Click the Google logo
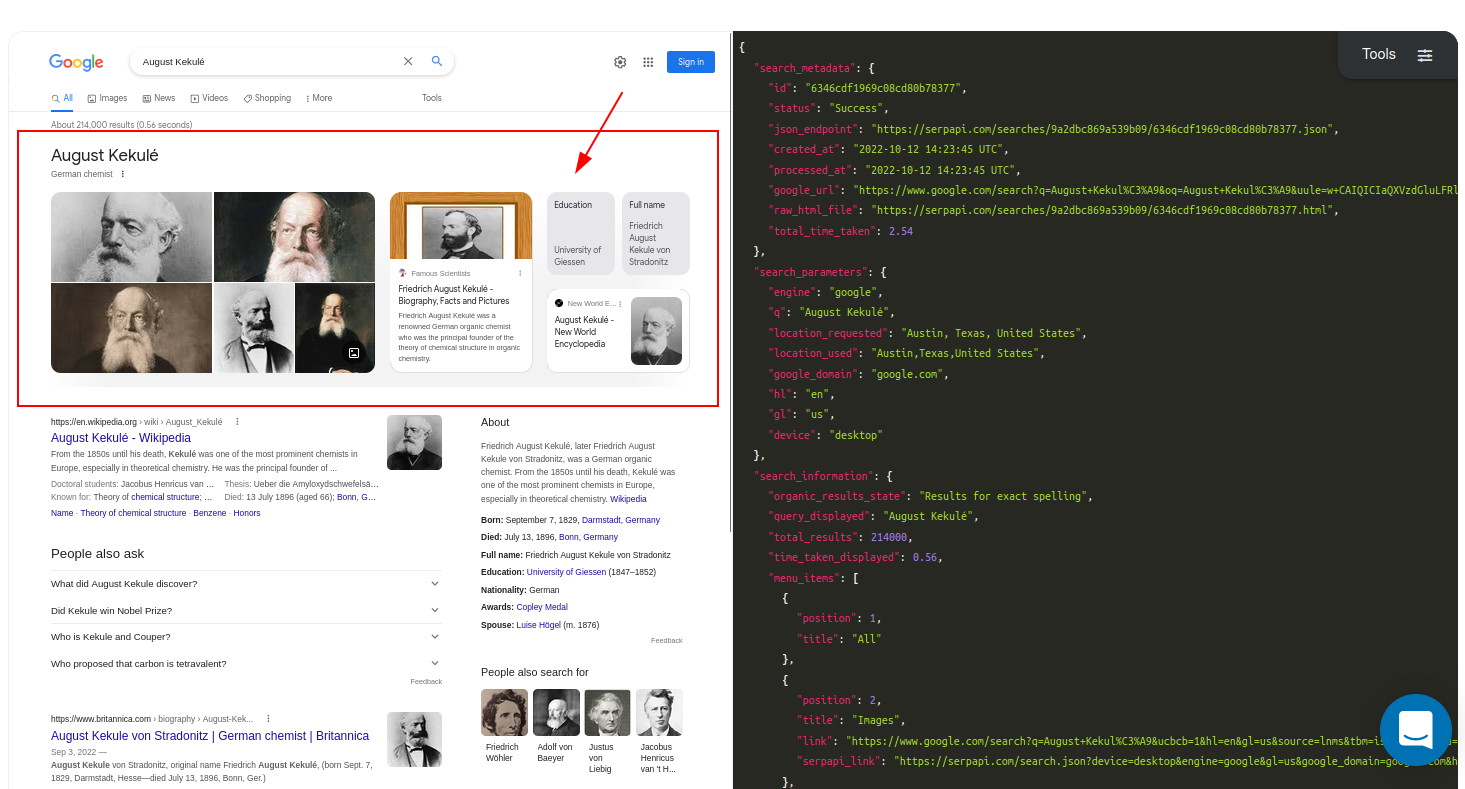The width and height of the screenshot is (1465, 789). (x=76, y=62)
